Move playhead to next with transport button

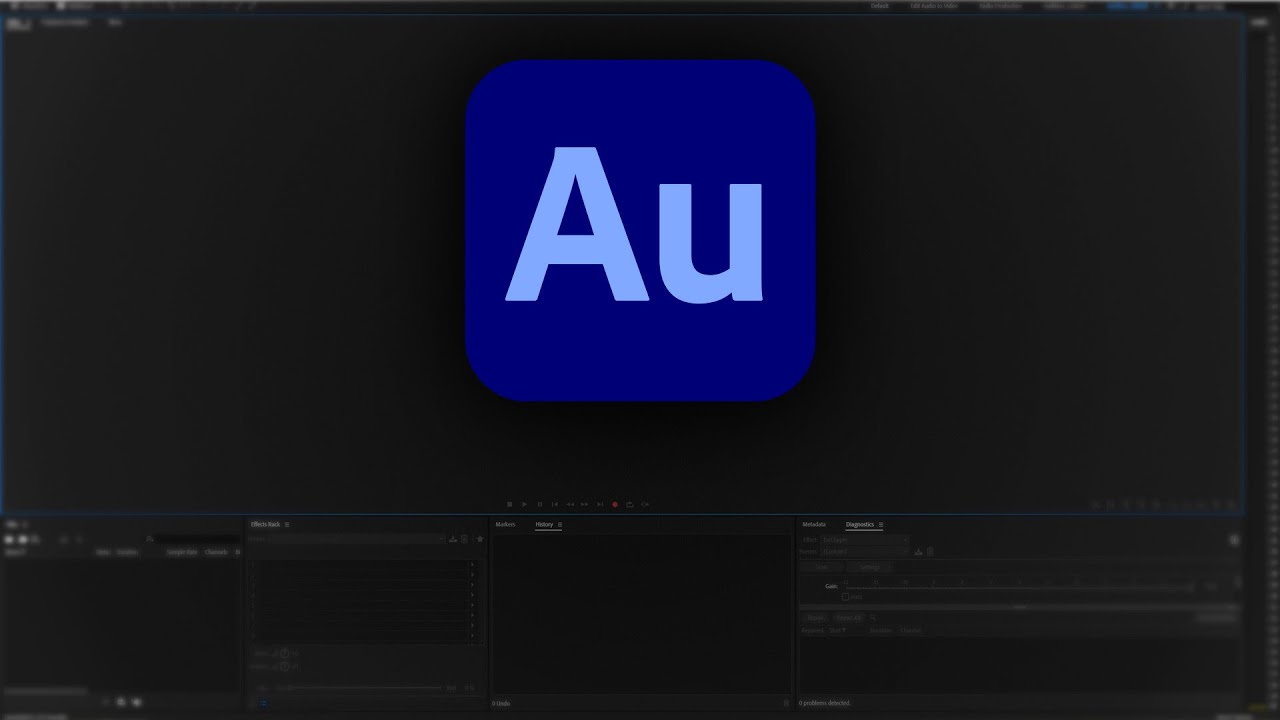pyautogui.click(x=600, y=504)
